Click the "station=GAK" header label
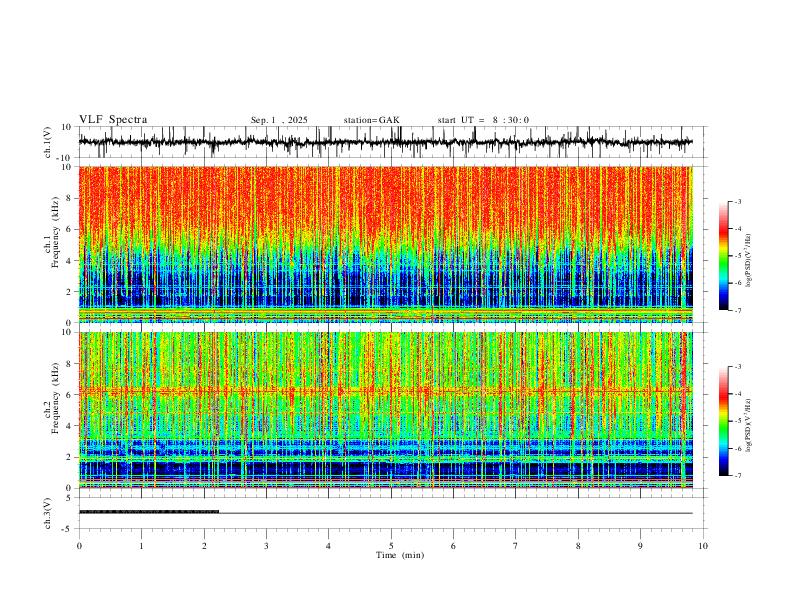Viewport: 792px width, 612px height. point(371,120)
